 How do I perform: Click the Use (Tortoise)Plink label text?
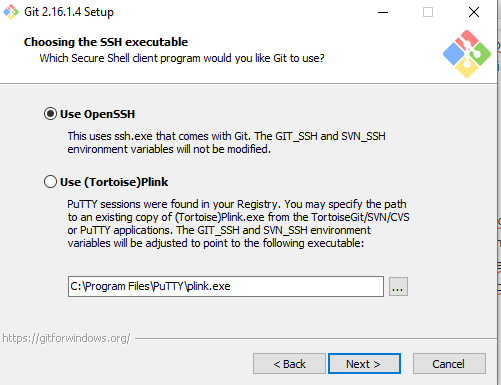click(x=114, y=182)
